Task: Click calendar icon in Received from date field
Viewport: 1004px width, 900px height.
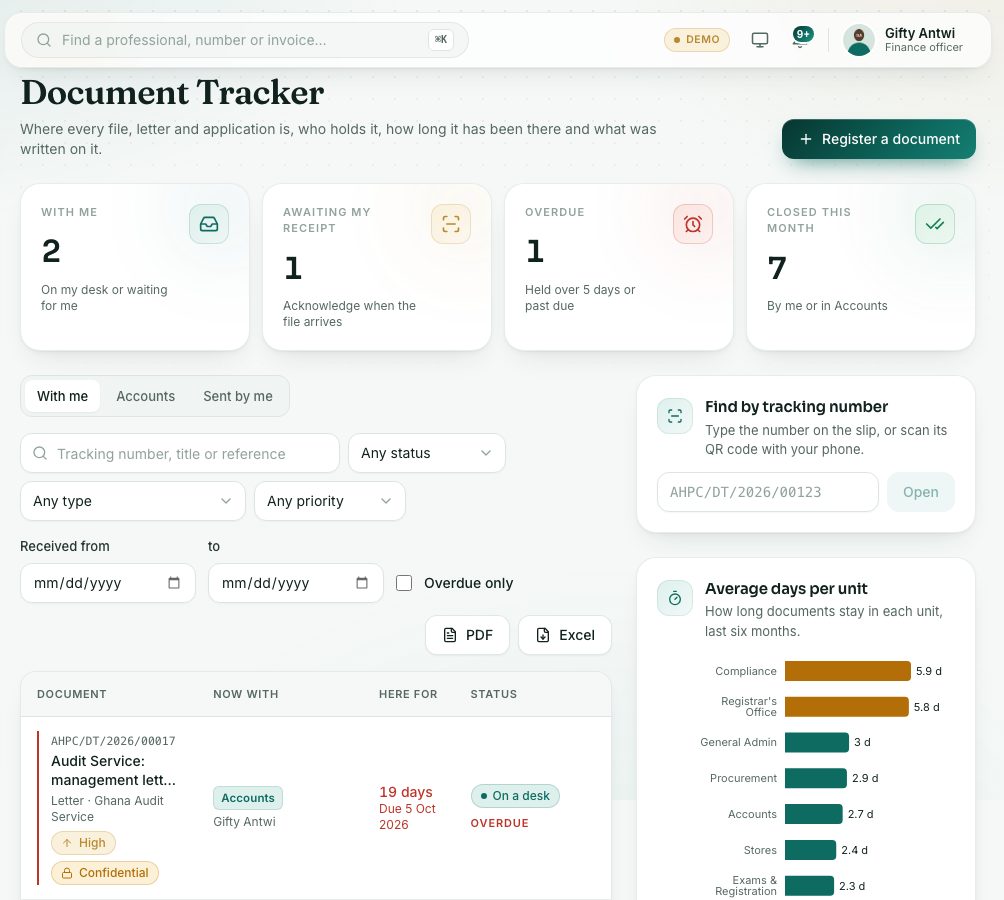Action: pyautogui.click(x=174, y=583)
